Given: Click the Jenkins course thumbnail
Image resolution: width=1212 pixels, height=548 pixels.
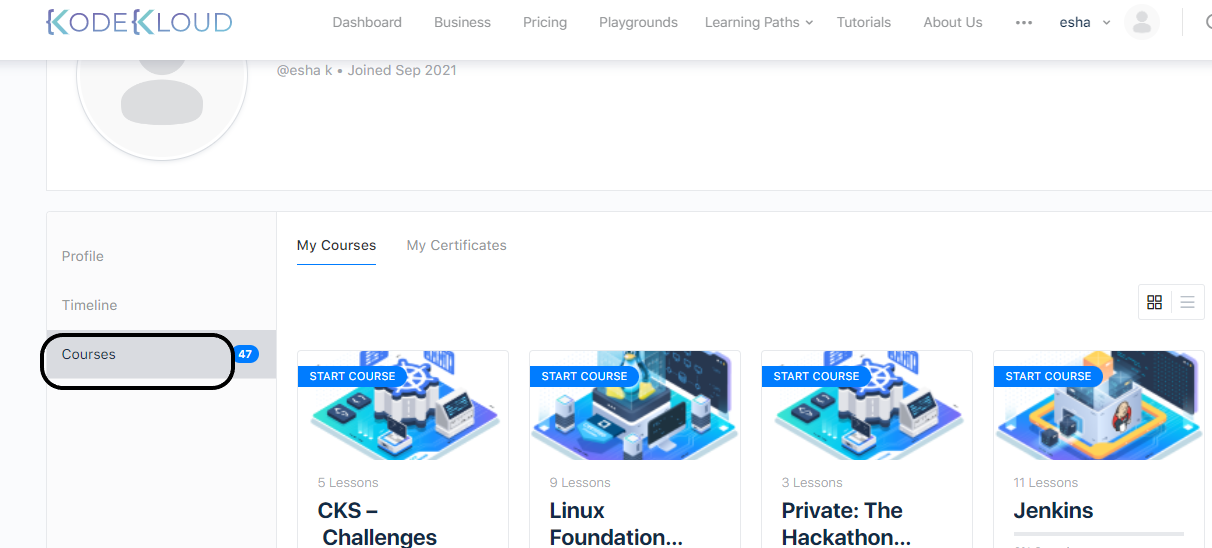Looking at the screenshot, I should (x=1099, y=405).
